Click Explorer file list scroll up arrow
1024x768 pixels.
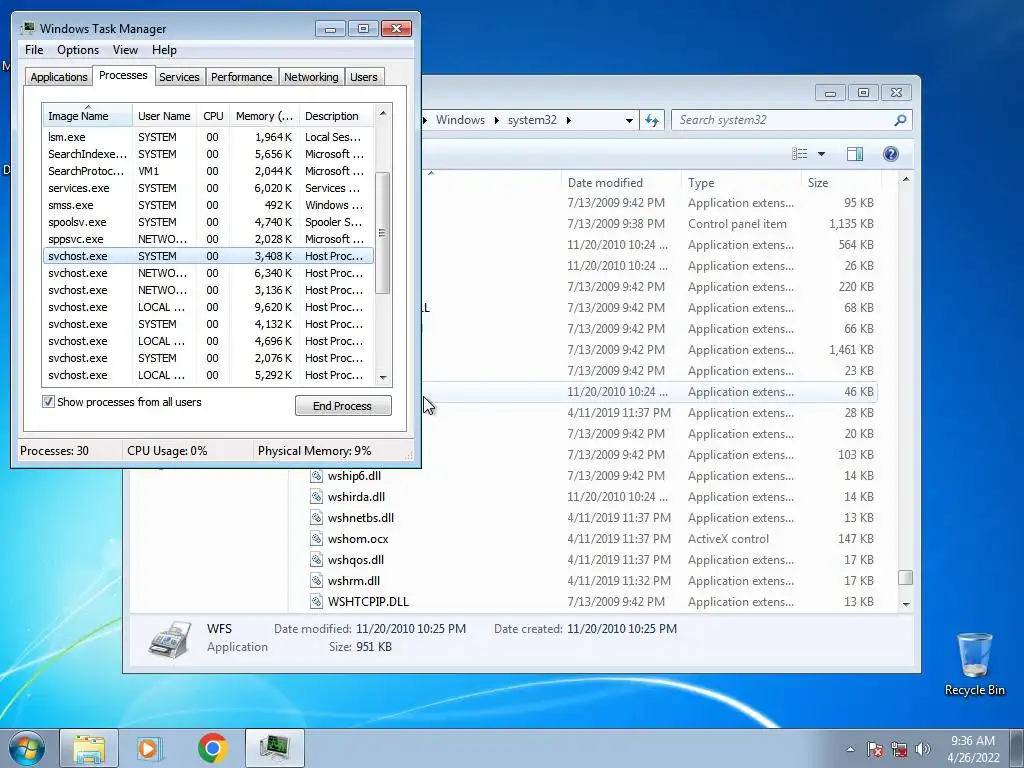pyautogui.click(x=906, y=179)
